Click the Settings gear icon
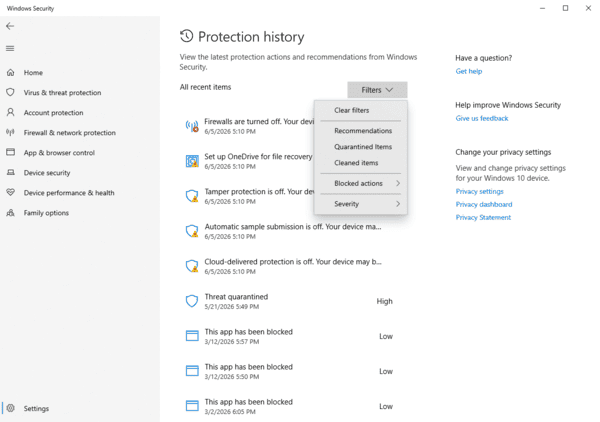Screen dimensions: 600x422 (11, 408)
